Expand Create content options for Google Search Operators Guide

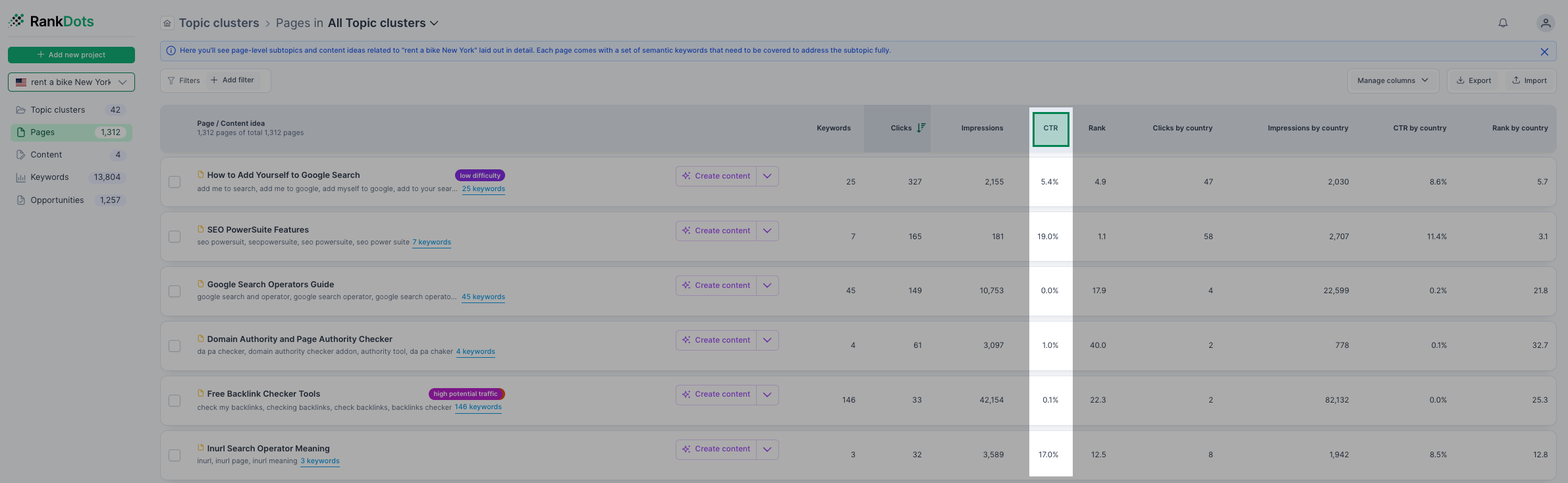(x=767, y=285)
